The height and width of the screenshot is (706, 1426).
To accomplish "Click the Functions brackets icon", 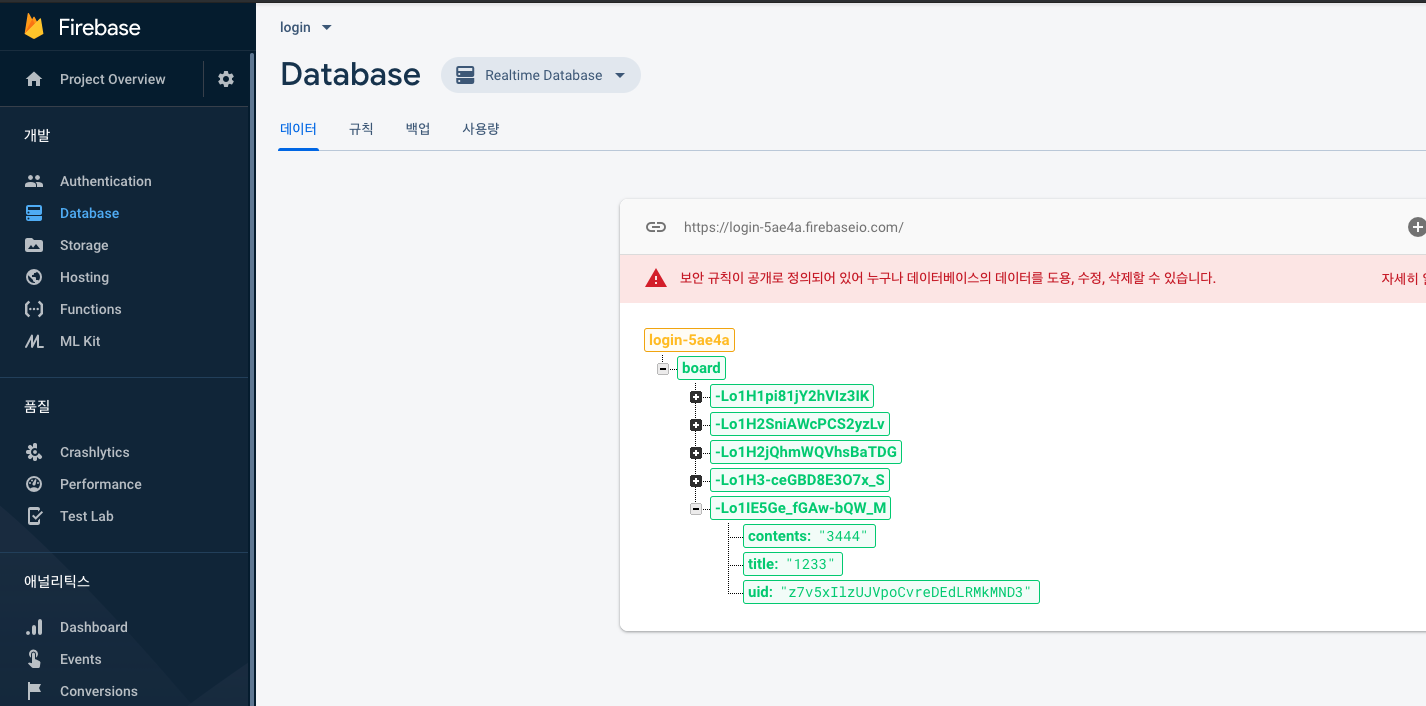I will click(34, 309).
